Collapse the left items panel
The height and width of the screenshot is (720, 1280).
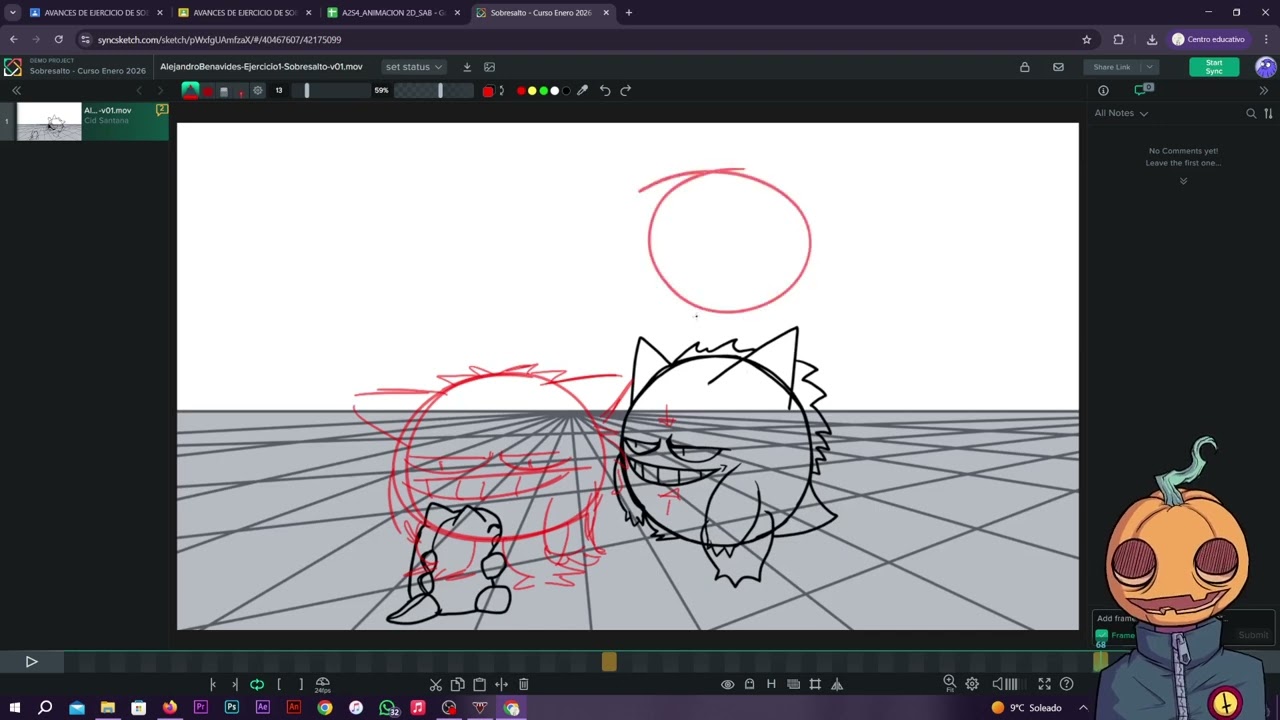point(16,90)
